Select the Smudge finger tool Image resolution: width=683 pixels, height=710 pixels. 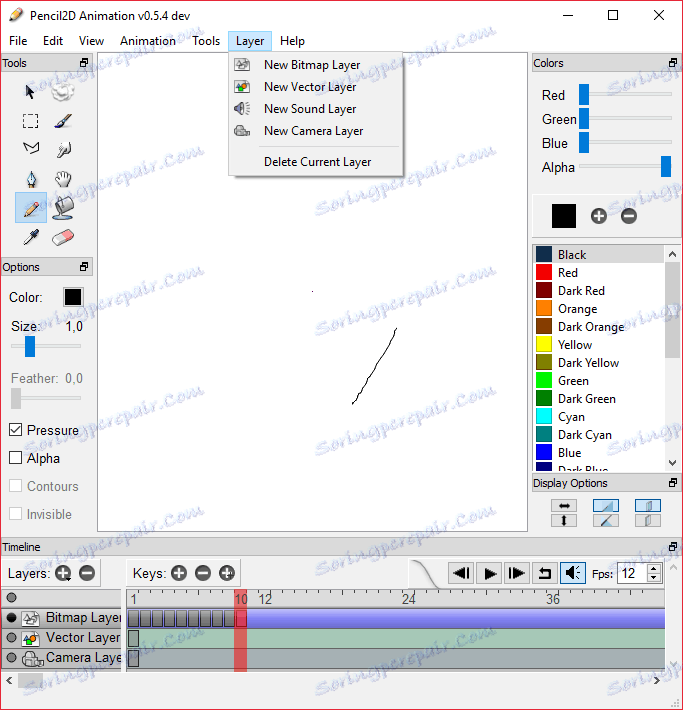63,149
